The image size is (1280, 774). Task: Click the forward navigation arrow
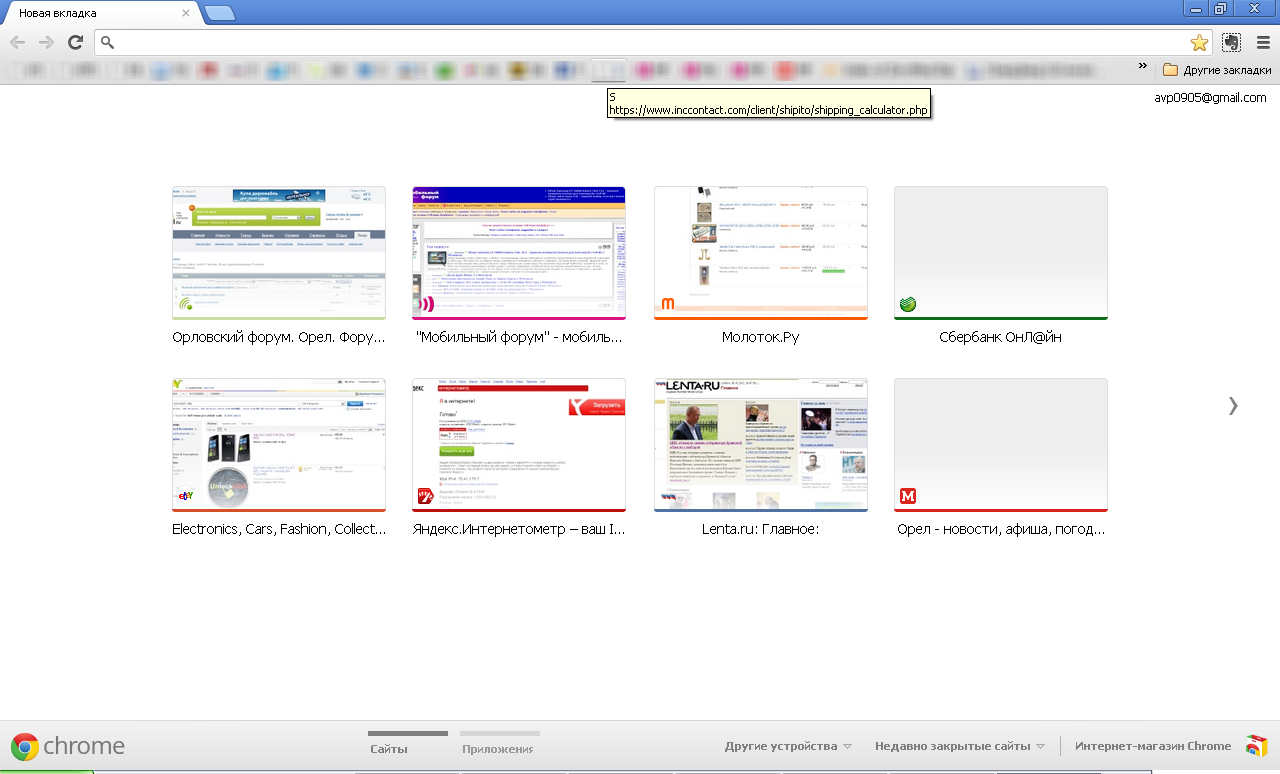(x=46, y=42)
